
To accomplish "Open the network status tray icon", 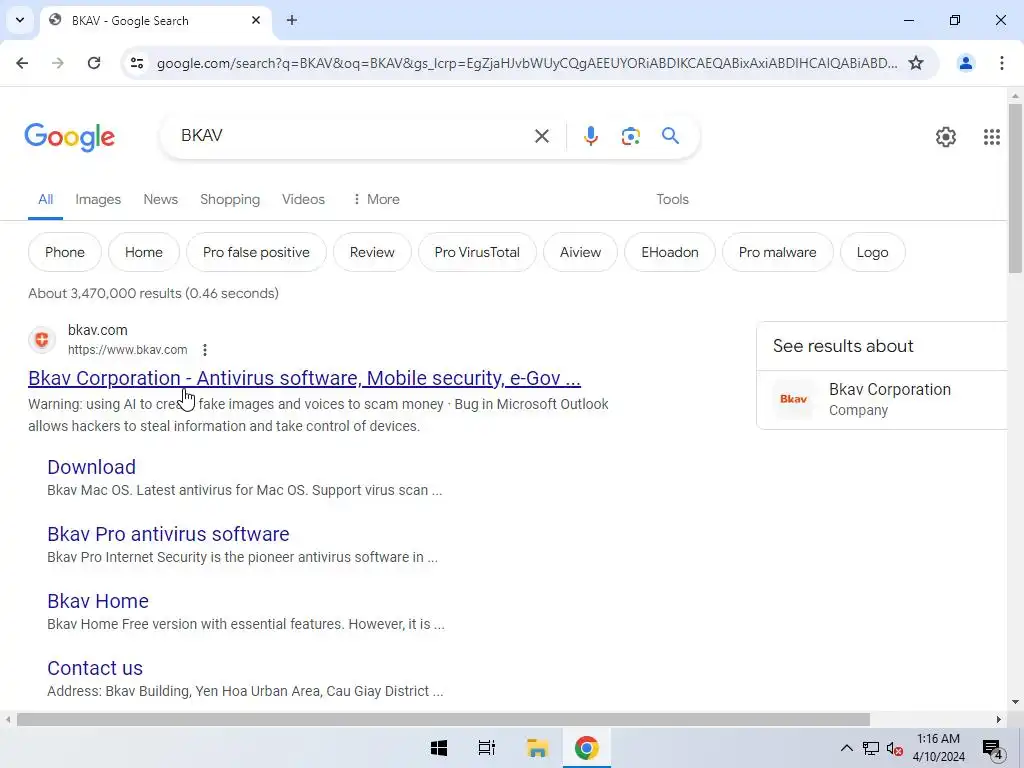I will [x=871, y=748].
